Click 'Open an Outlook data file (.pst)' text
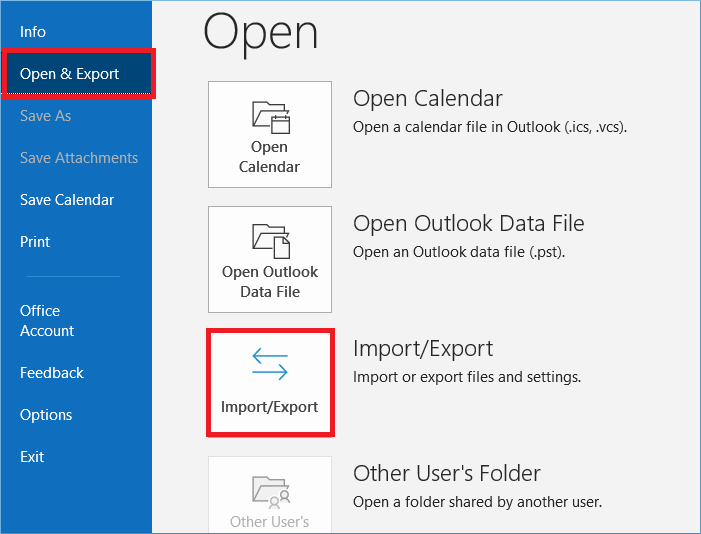 459,252
